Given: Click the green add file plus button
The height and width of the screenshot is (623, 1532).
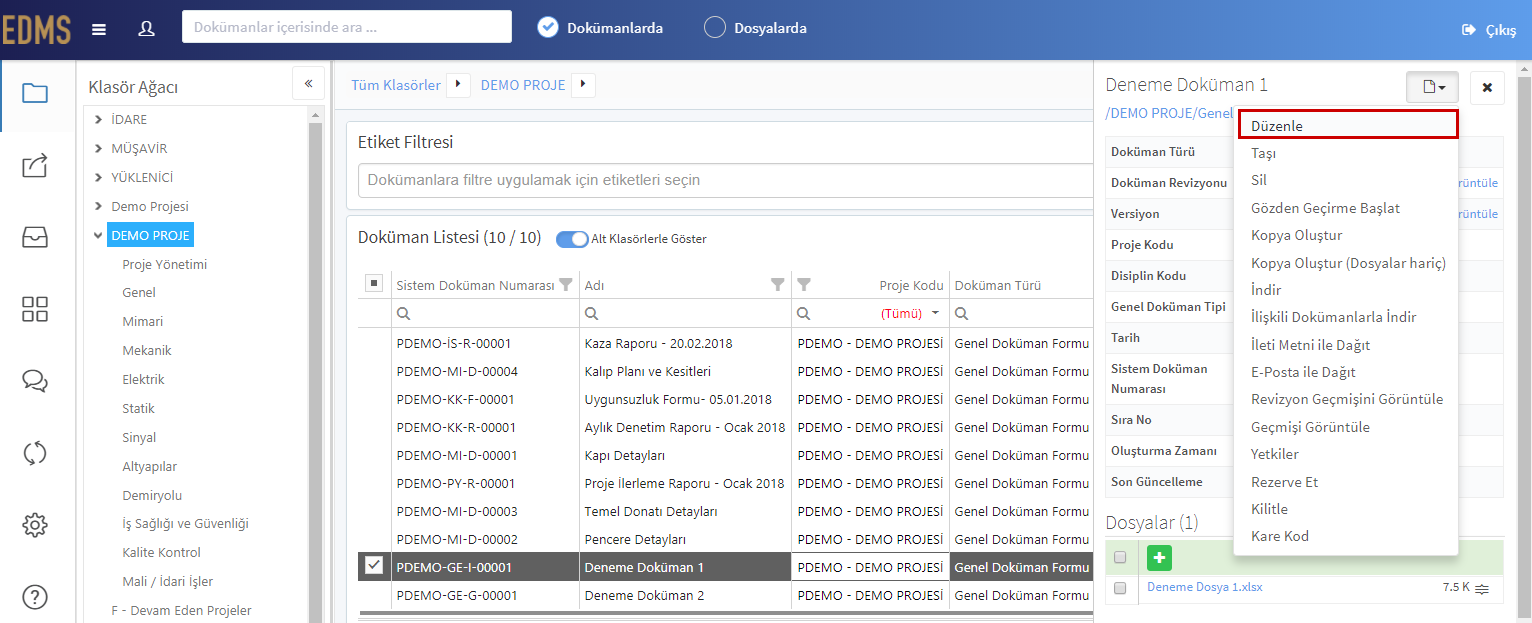Looking at the screenshot, I should pyautogui.click(x=1159, y=558).
